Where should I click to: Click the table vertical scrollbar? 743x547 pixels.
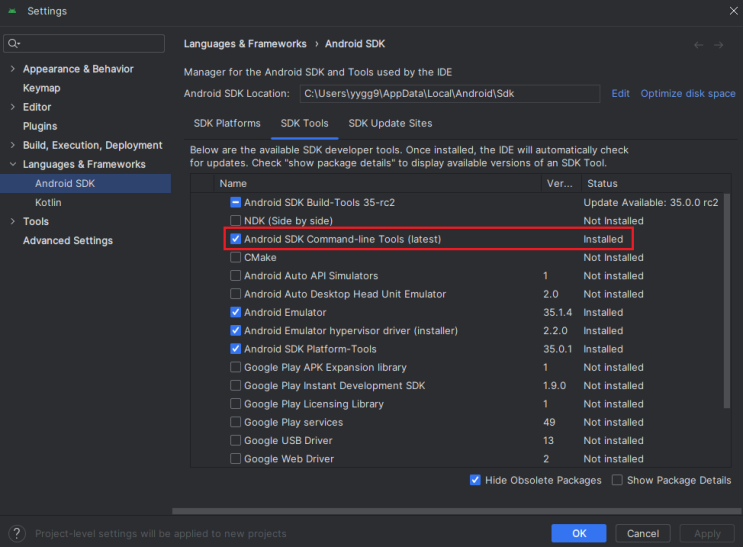coord(727,301)
